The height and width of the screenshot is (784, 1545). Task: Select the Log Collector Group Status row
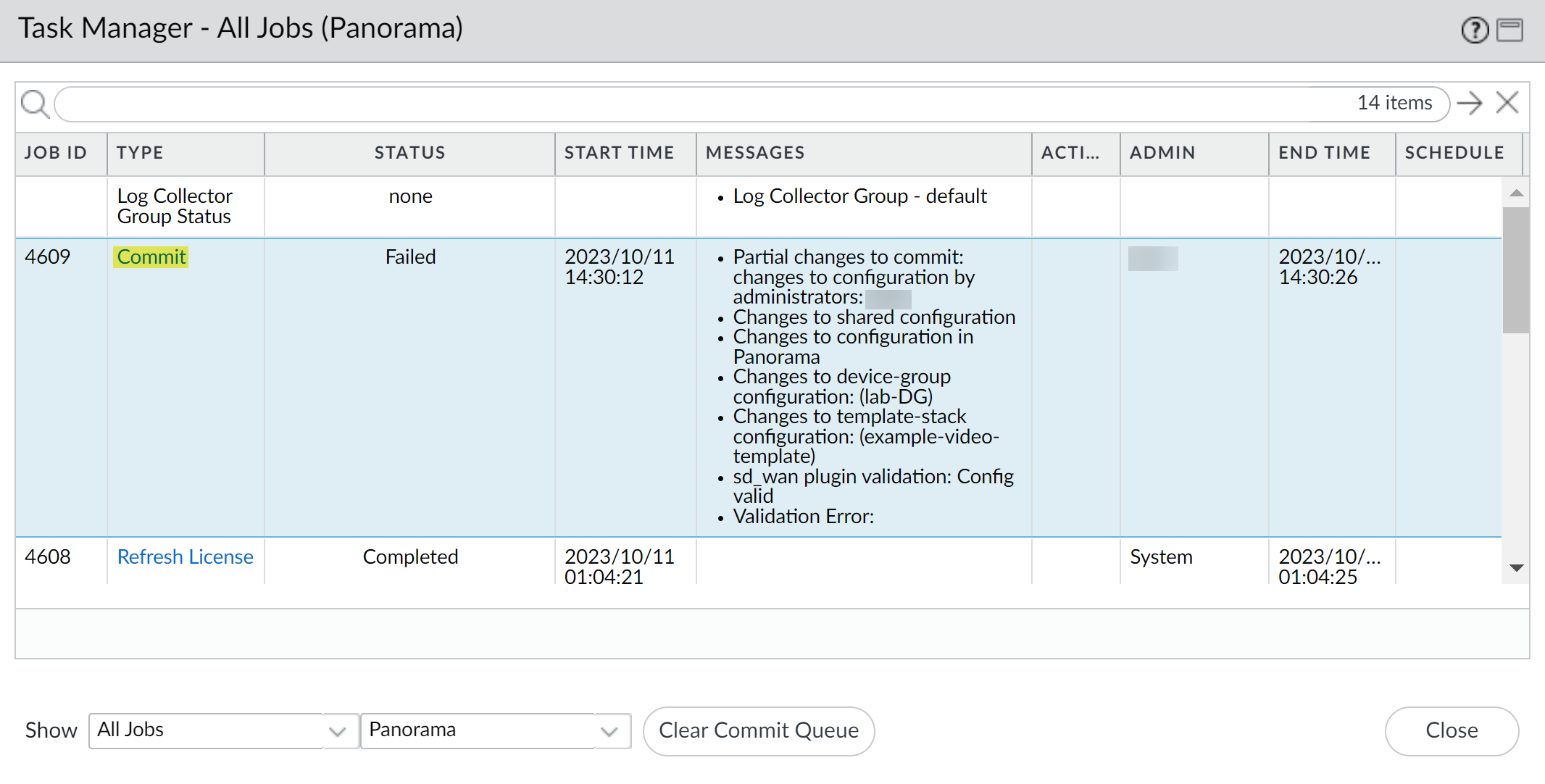click(174, 207)
